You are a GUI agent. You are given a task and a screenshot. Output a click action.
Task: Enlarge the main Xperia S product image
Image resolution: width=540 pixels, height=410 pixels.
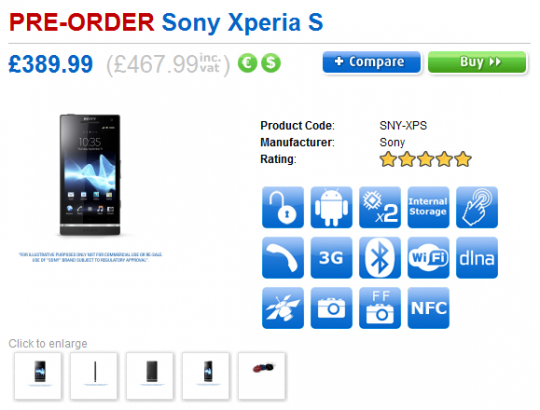coord(90,176)
